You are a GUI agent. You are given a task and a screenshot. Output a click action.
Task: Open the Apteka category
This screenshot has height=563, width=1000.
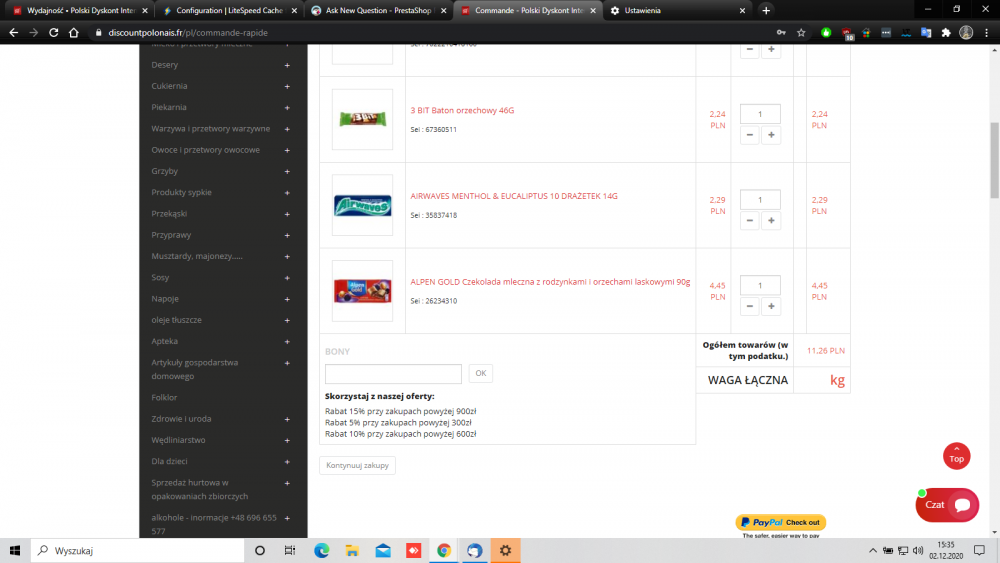tap(165, 341)
